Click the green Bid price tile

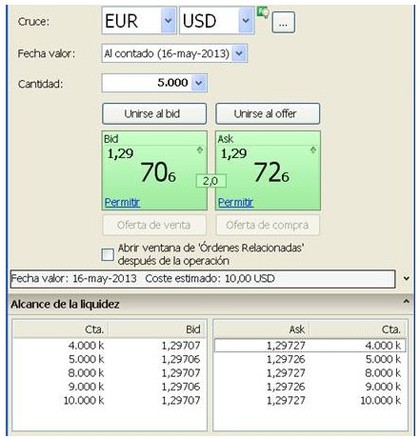pos(154,170)
